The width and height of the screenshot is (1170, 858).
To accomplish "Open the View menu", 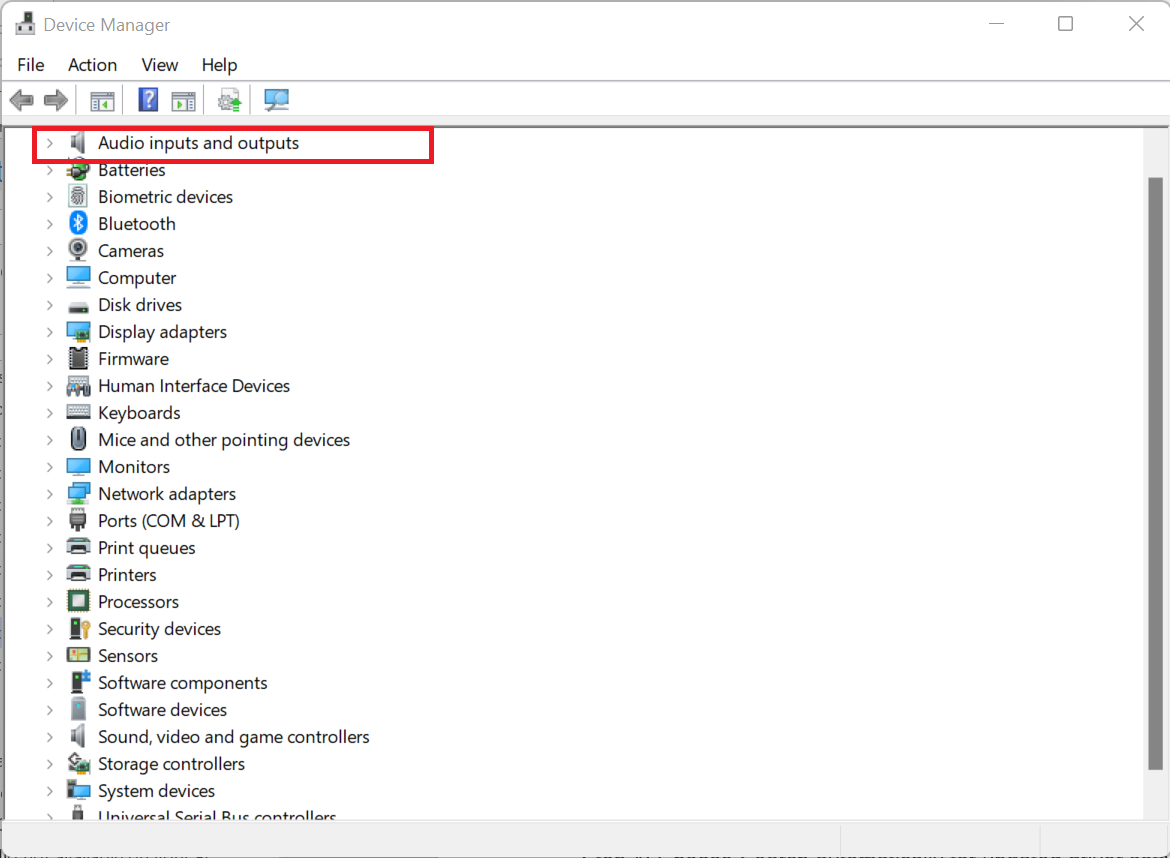I will pyautogui.click(x=159, y=65).
